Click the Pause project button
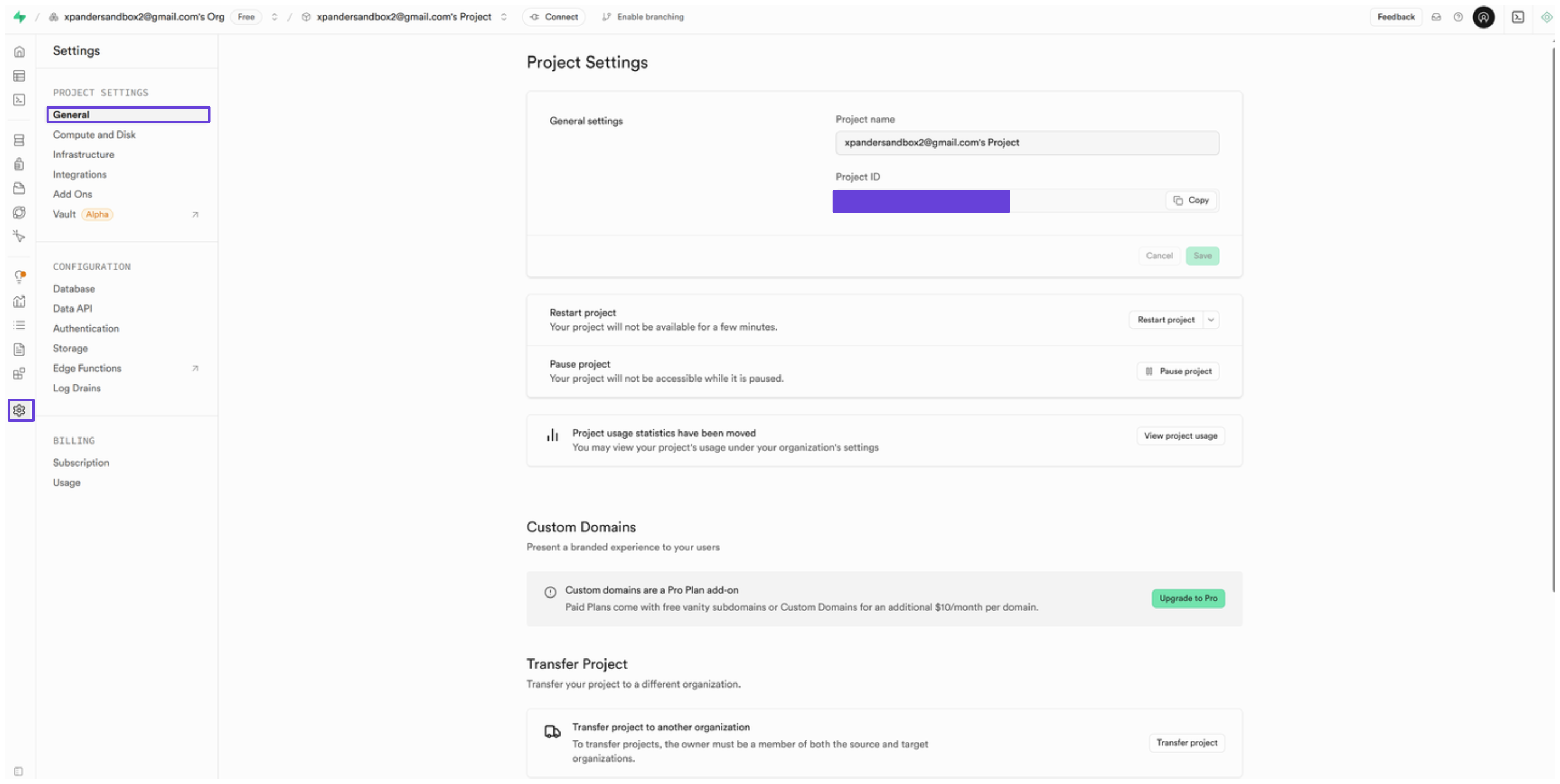Image resolution: width=1560 pixels, height=784 pixels. [x=1178, y=371]
